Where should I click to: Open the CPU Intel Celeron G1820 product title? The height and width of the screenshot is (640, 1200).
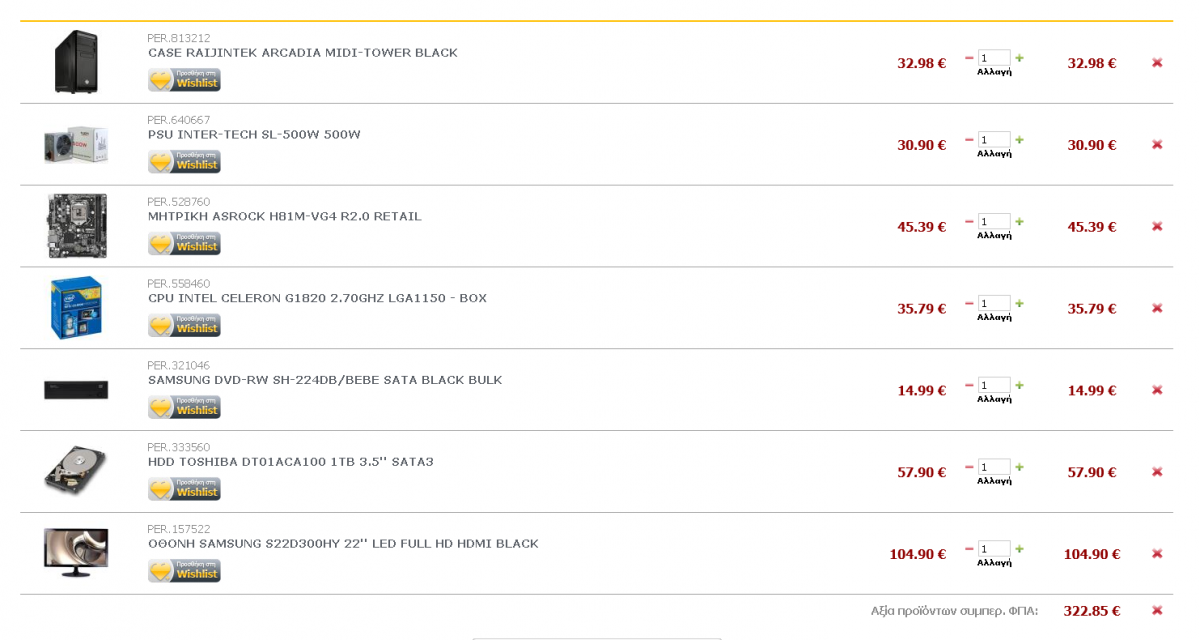point(317,298)
